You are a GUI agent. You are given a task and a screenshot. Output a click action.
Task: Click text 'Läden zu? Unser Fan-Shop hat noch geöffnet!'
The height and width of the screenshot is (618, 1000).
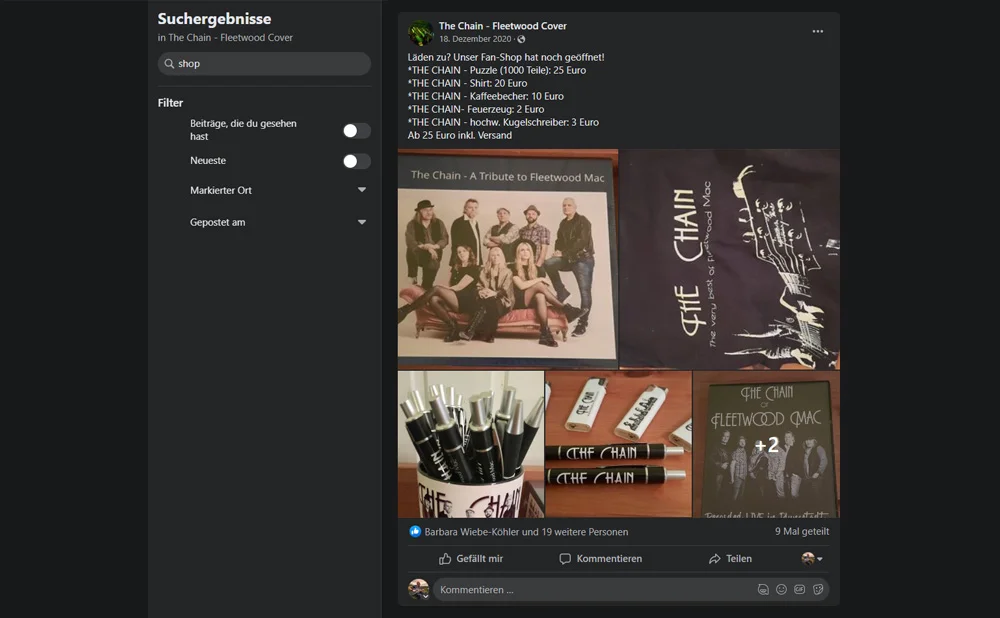pos(506,57)
